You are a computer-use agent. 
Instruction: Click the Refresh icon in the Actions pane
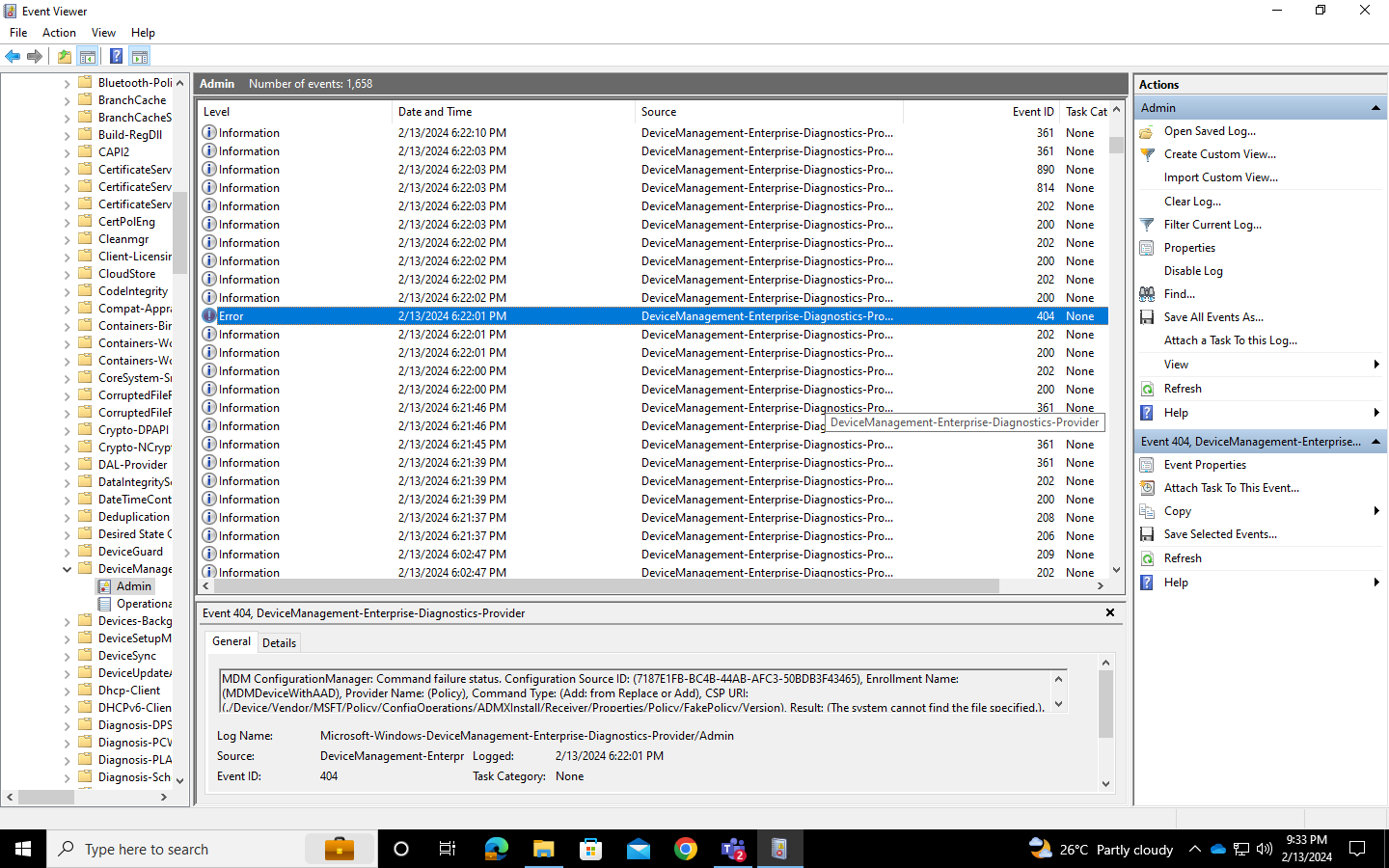pyautogui.click(x=1147, y=388)
